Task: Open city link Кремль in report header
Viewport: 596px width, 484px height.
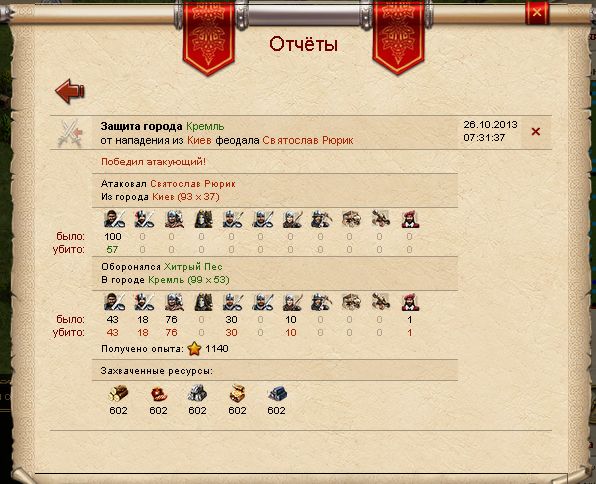Action: 205,126
